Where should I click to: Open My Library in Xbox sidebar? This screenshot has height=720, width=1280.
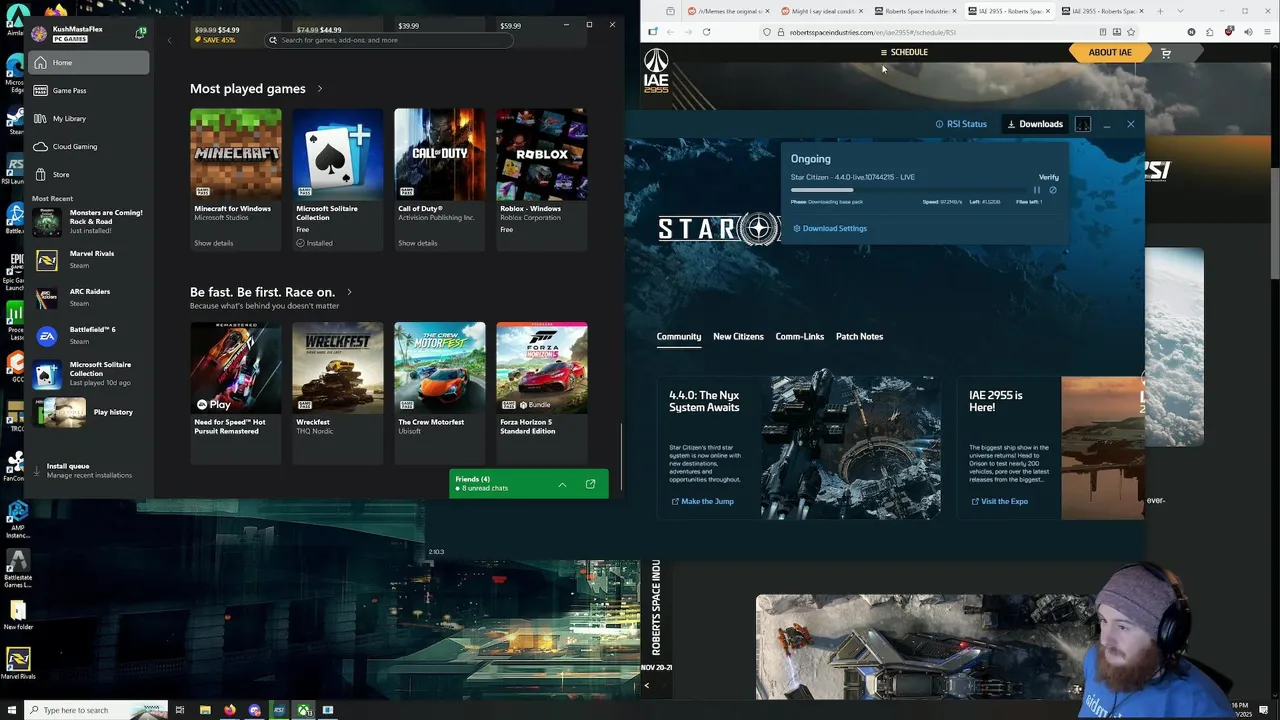89,119
